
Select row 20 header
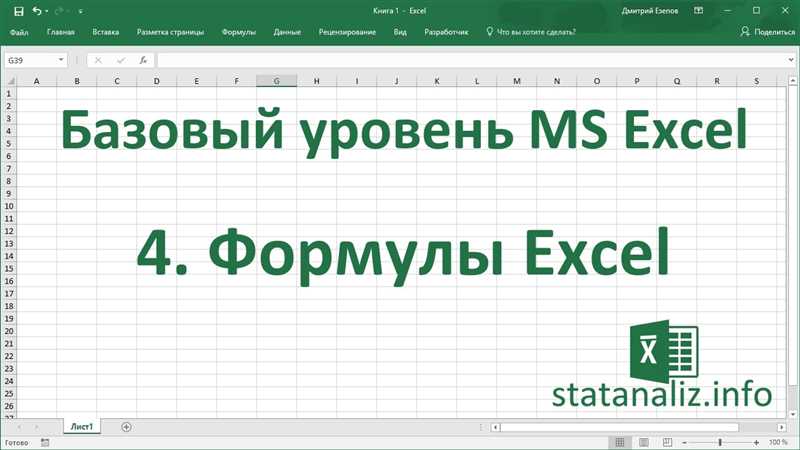click(x=9, y=331)
